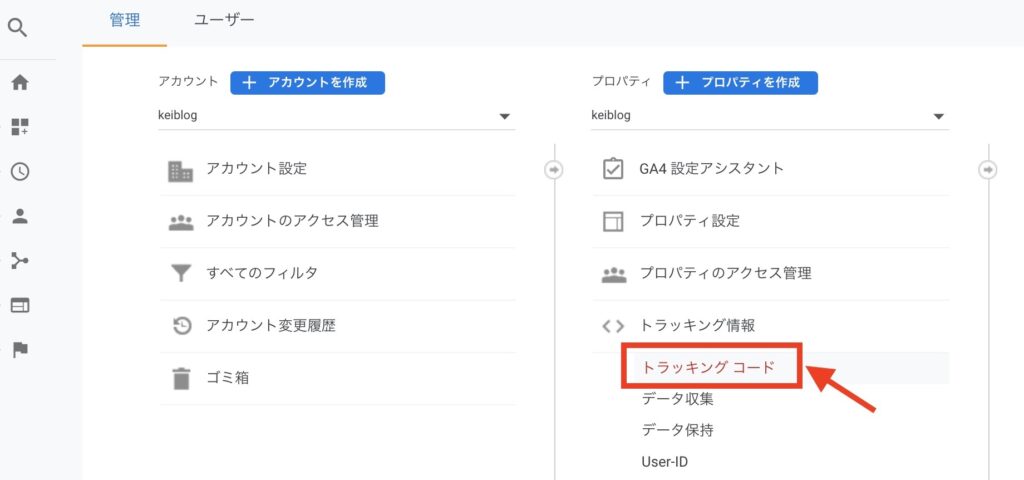Open Acquisition branching icon in sidebar
Screen dimensions: 1024x480
click(x=20, y=261)
